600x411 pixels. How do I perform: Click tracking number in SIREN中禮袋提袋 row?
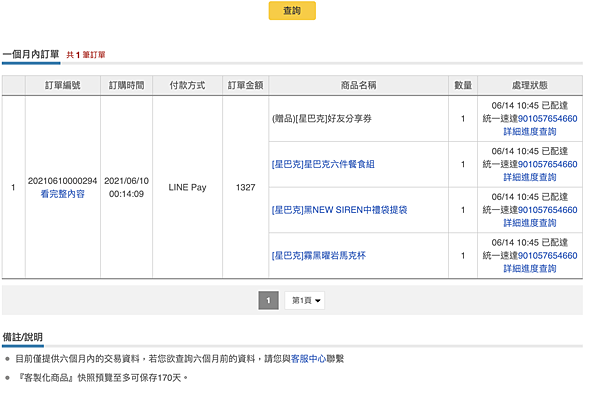(548, 210)
